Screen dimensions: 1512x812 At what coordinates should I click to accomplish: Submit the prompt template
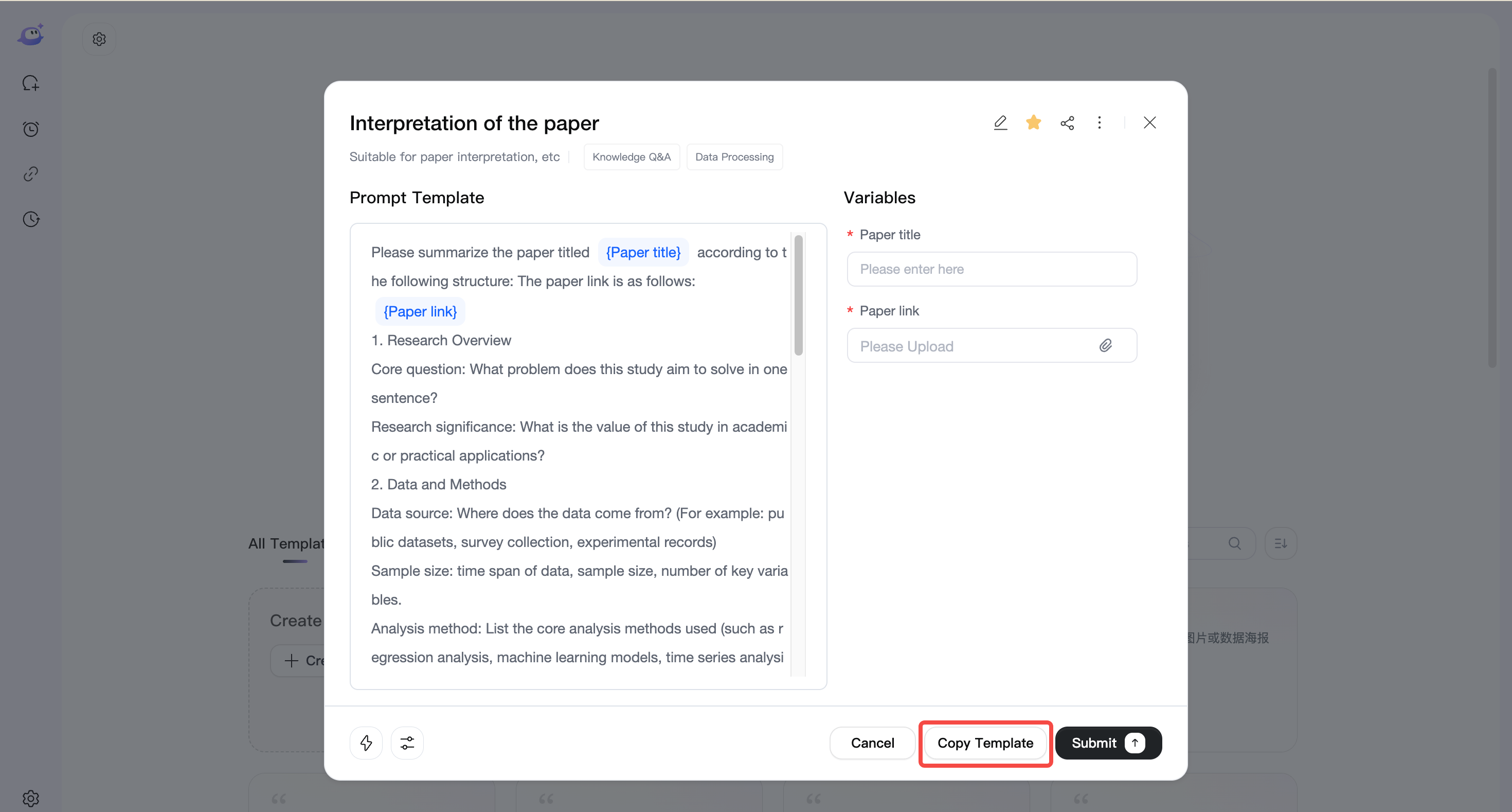click(x=1108, y=743)
